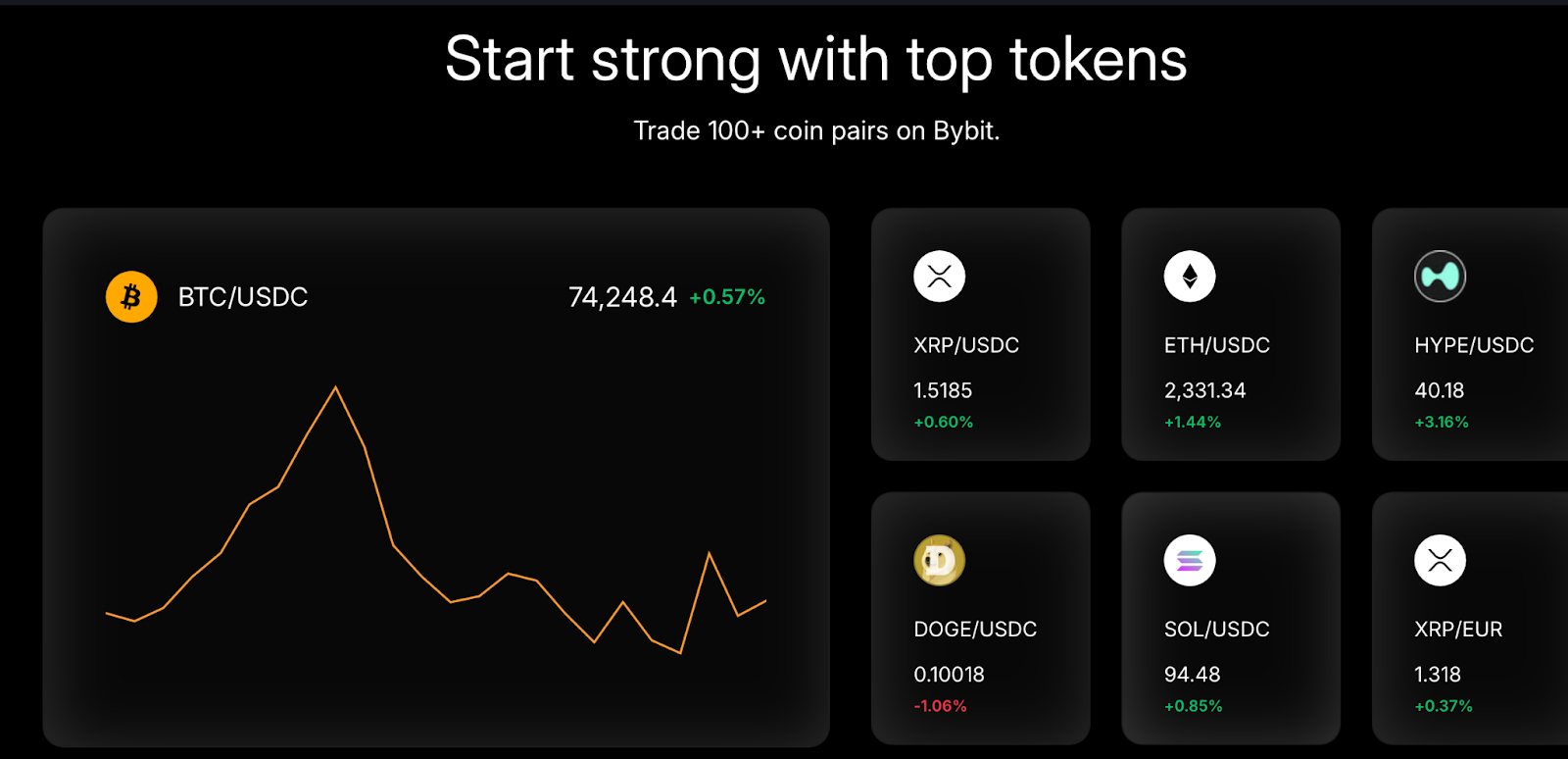Open the DOGE/USDC pair label

975,630
